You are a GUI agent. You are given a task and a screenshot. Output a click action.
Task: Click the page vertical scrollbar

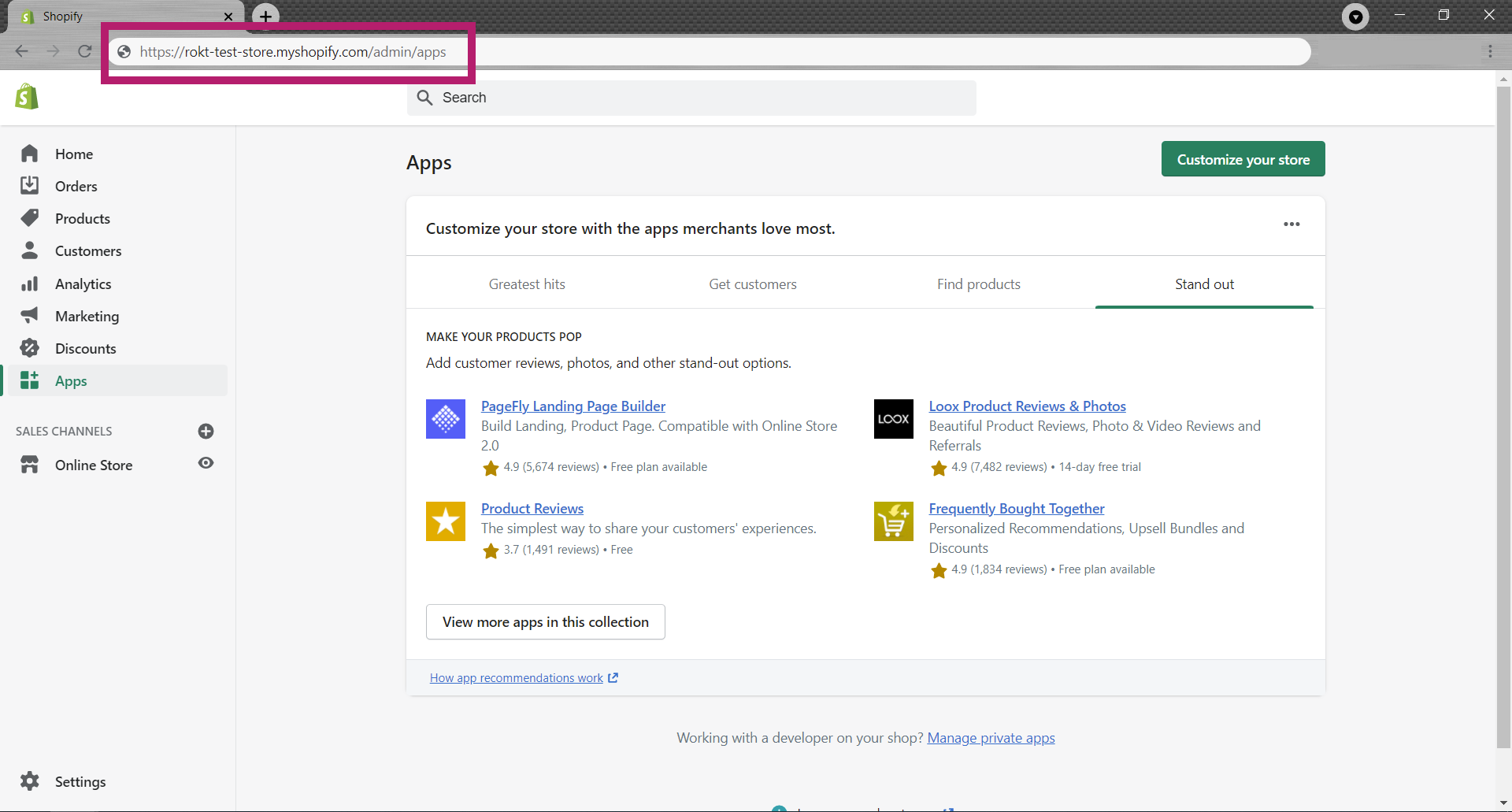click(1503, 416)
